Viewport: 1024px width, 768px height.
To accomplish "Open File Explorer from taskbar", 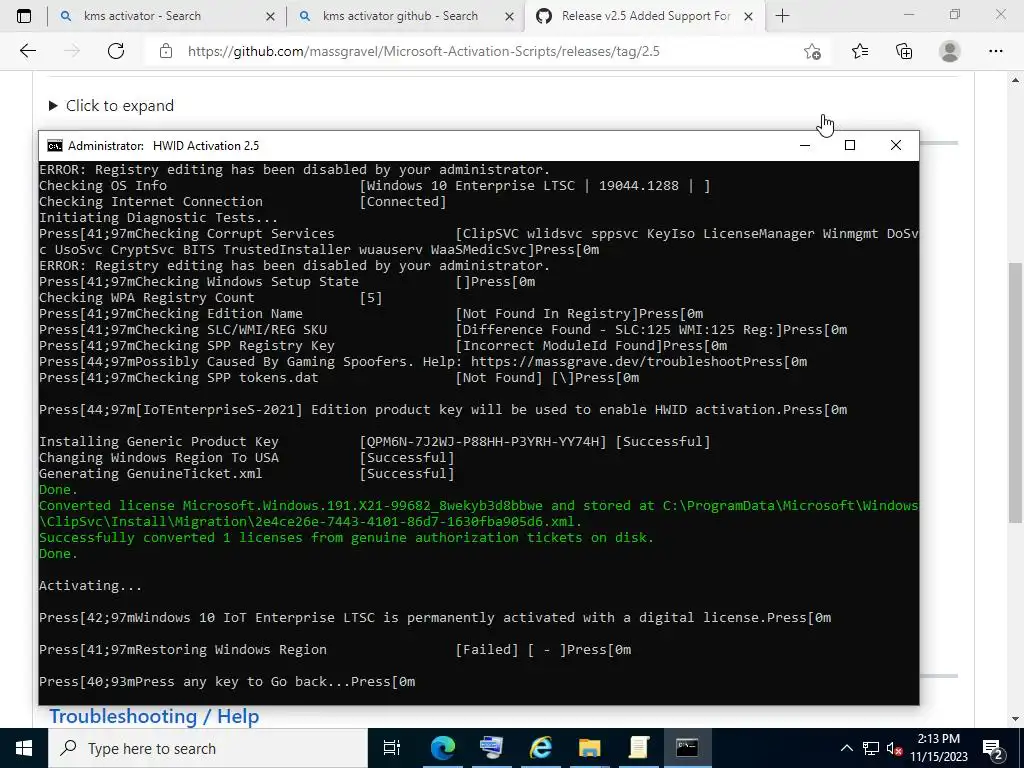I will (589, 748).
